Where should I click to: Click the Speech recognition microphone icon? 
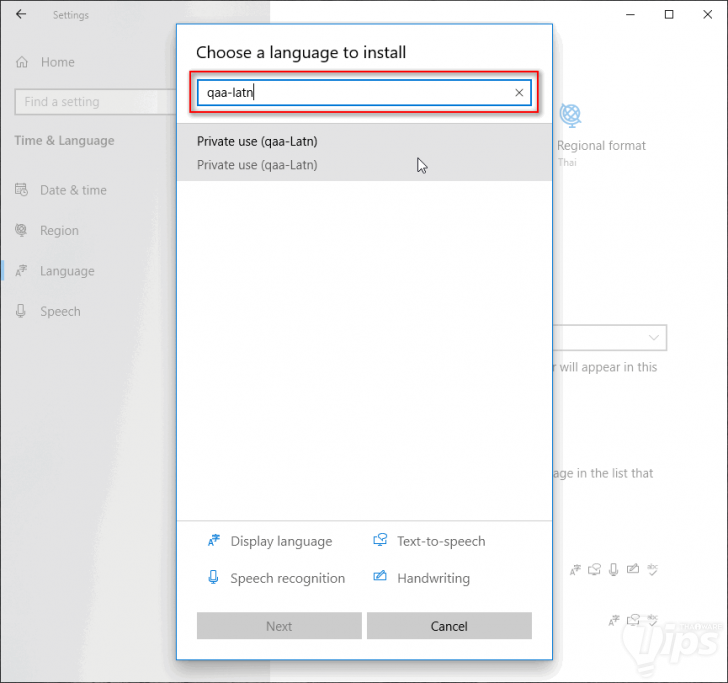[213, 578]
